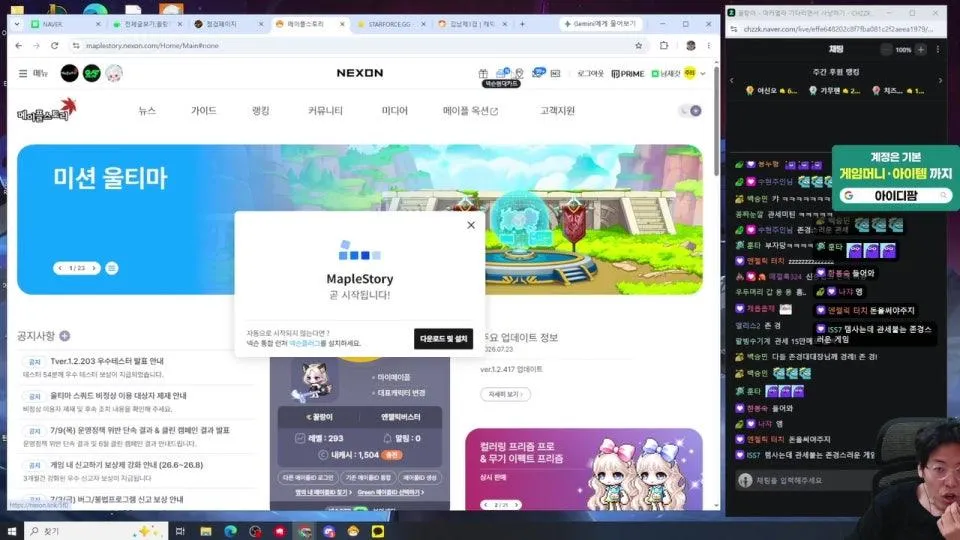Click 메이플ID 생성 button

tap(419, 478)
